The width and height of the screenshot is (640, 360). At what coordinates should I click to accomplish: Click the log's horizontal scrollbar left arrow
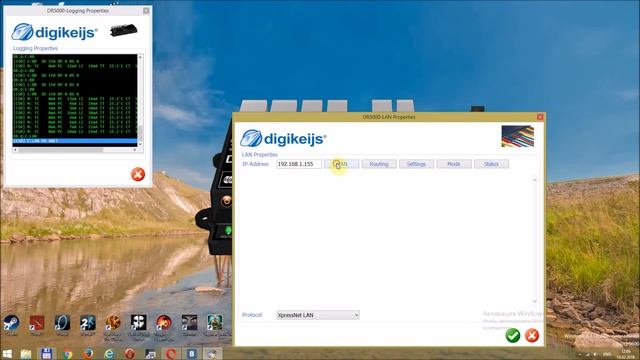(16, 150)
